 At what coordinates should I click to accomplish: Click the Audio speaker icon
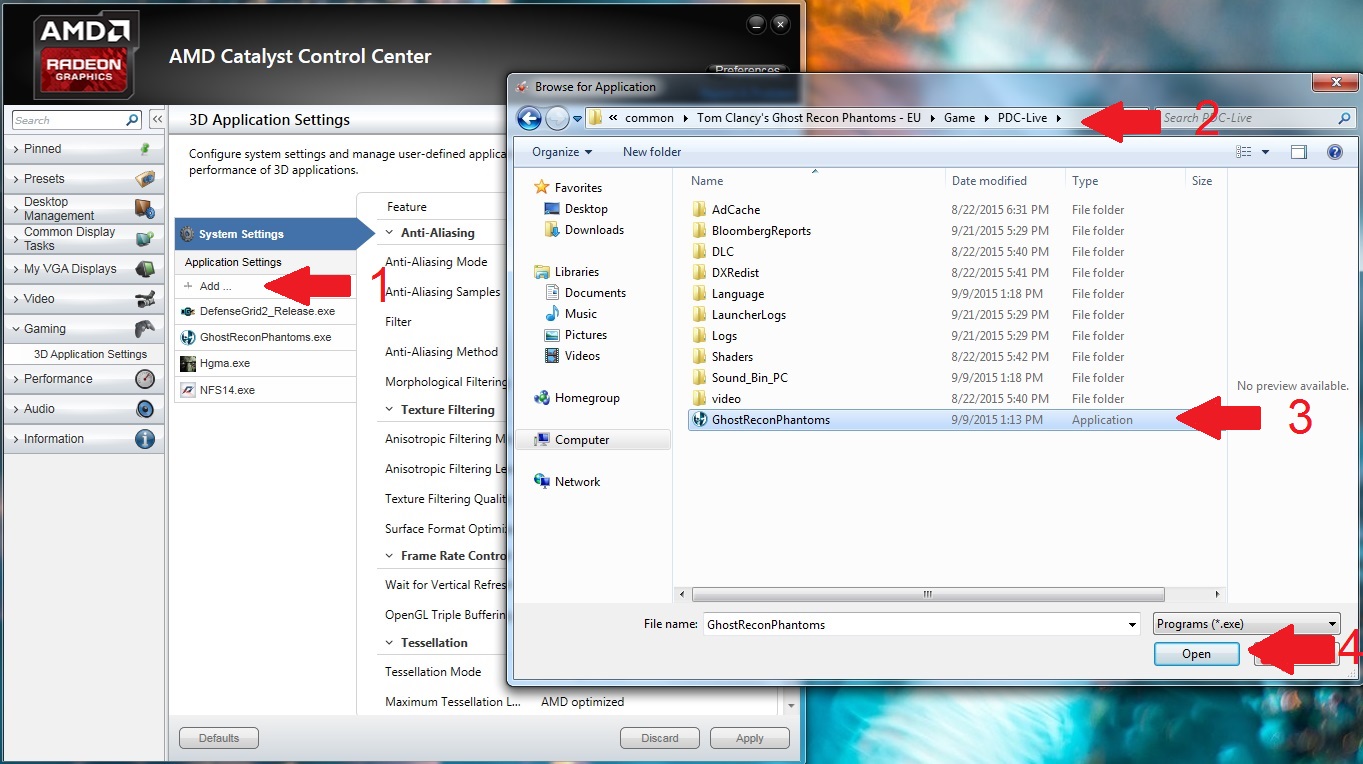point(146,409)
